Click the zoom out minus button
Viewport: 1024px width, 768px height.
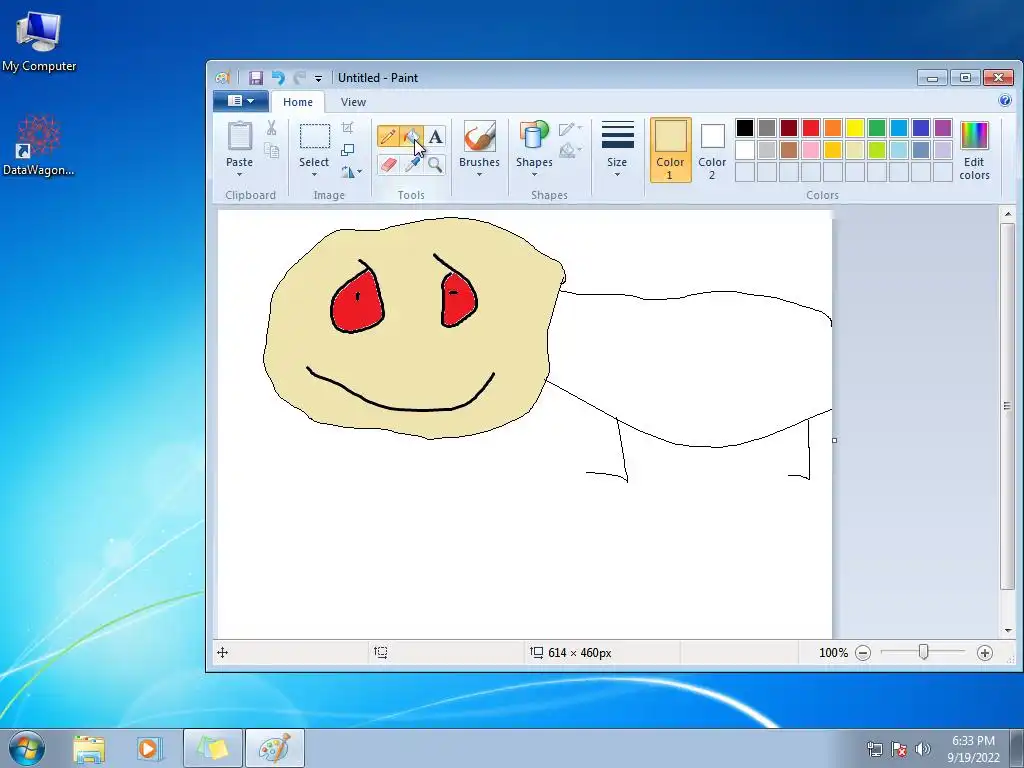point(863,652)
